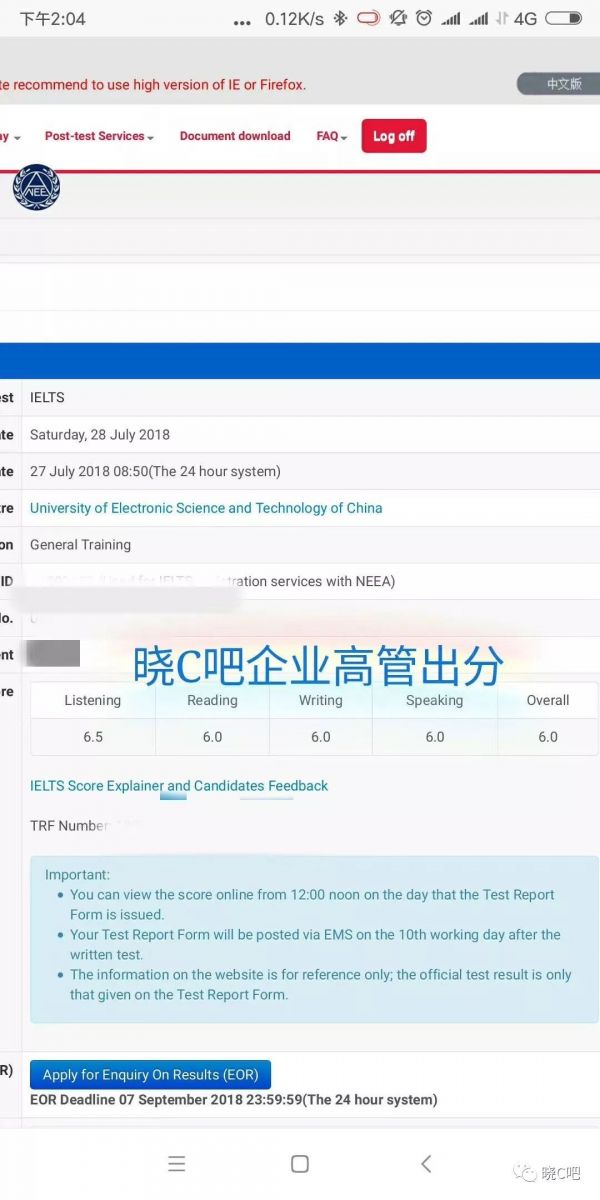Open IELTS Score Explainer and Candidates Feedback link
The width and height of the screenshot is (600, 1200).
point(179,786)
